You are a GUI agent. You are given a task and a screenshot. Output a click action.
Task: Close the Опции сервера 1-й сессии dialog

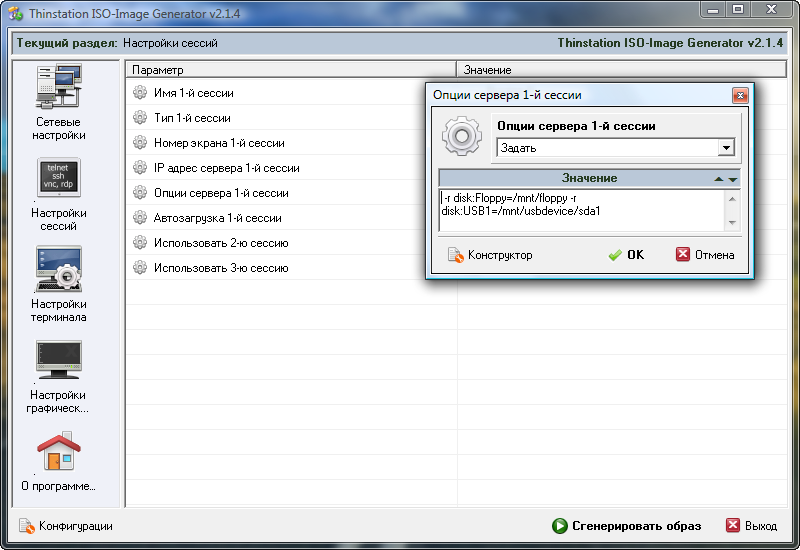pyautogui.click(x=740, y=95)
